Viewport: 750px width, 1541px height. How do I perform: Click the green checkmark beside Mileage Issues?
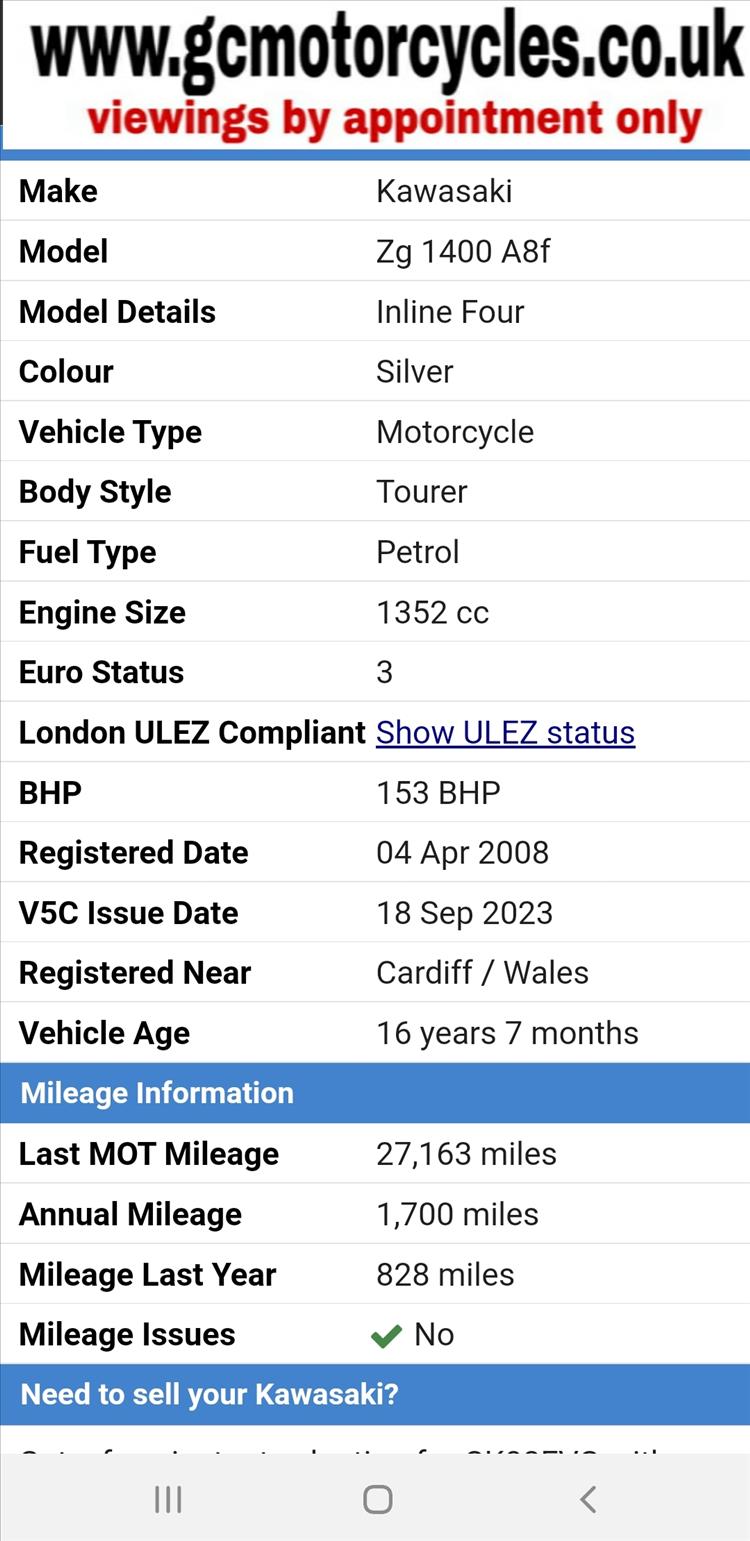click(x=386, y=1336)
